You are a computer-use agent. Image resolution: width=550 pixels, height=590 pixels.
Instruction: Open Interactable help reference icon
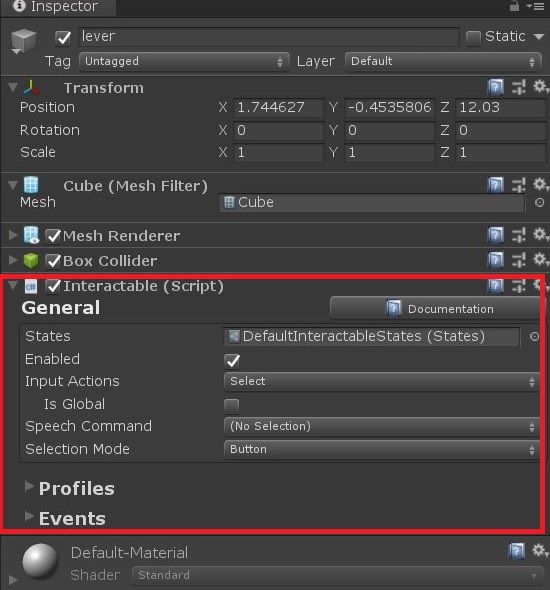point(495,286)
